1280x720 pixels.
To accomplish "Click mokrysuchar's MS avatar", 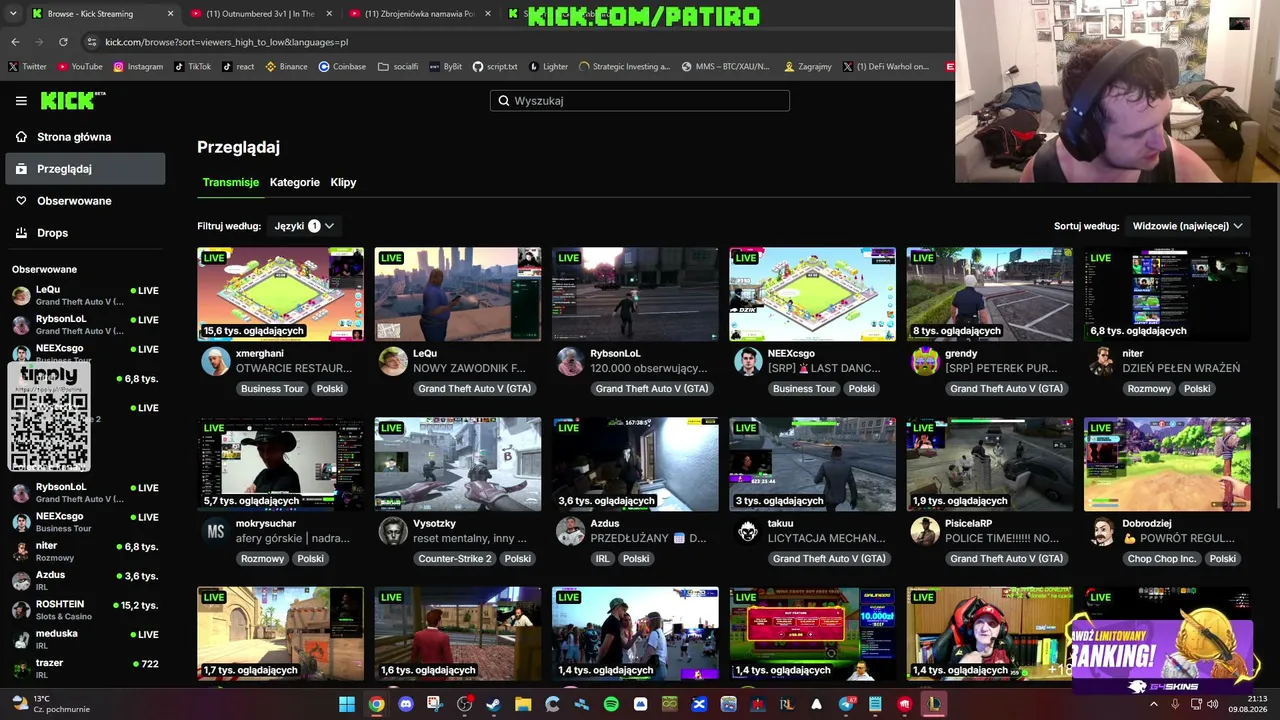I will (x=215, y=531).
